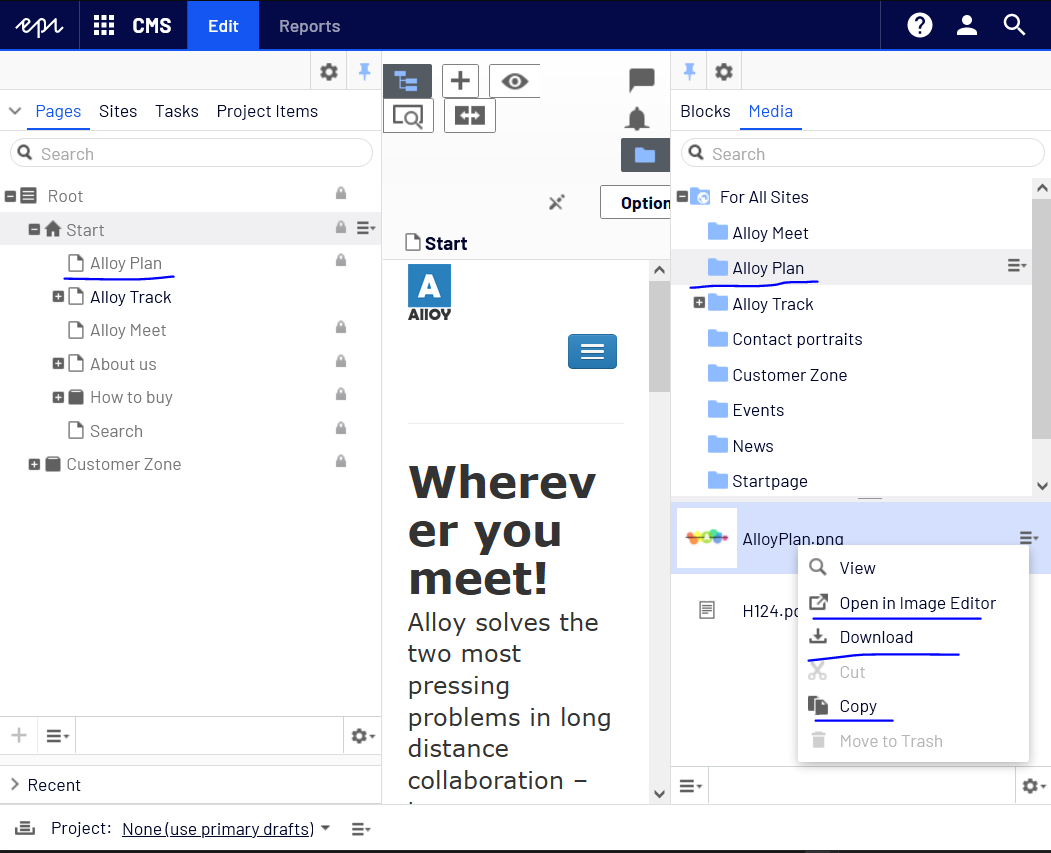The width and height of the screenshot is (1051, 853).
Task: Toggle the left pane pin icon
Action: [364, 71]
